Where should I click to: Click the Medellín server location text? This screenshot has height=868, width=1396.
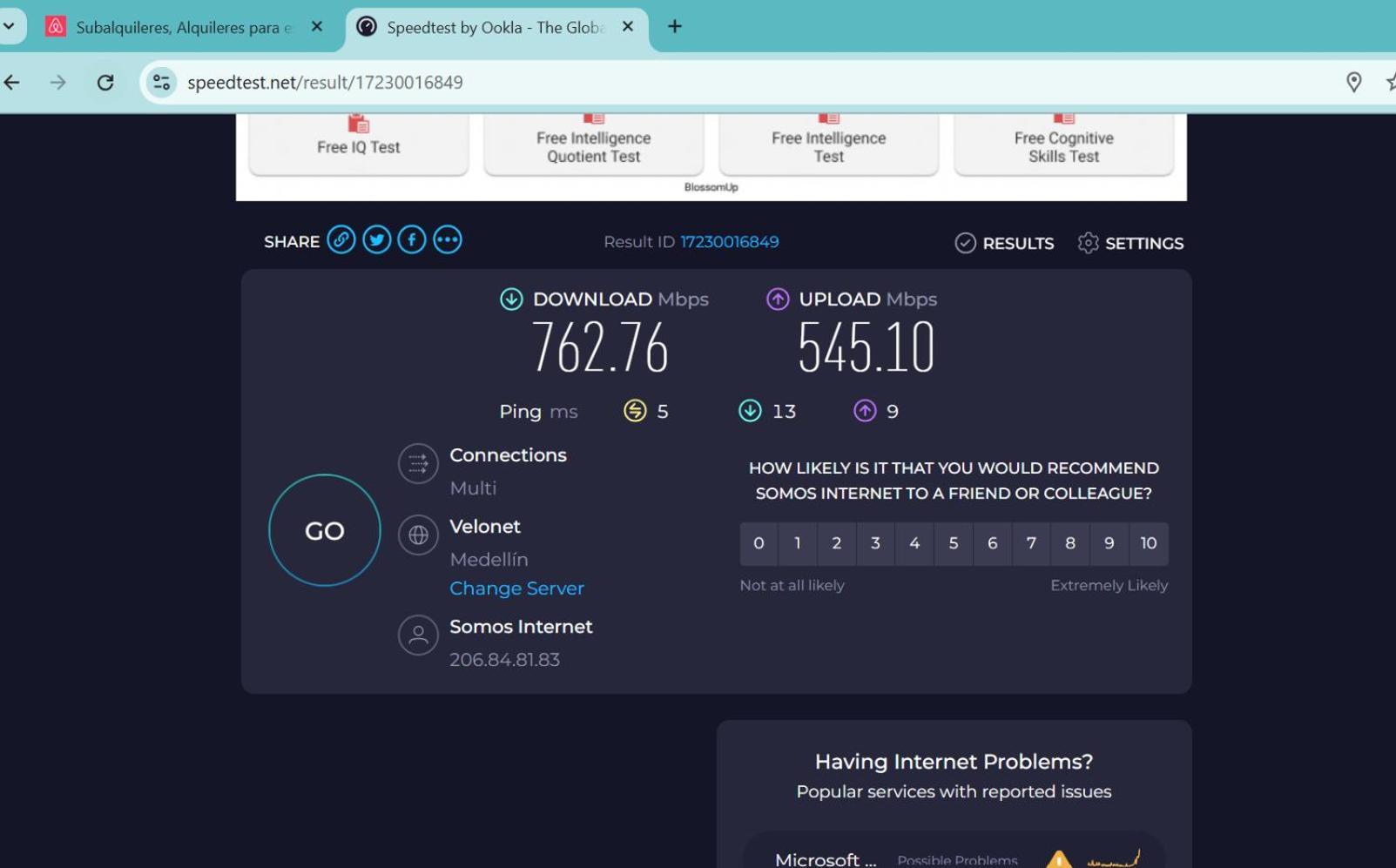(489, 560)
